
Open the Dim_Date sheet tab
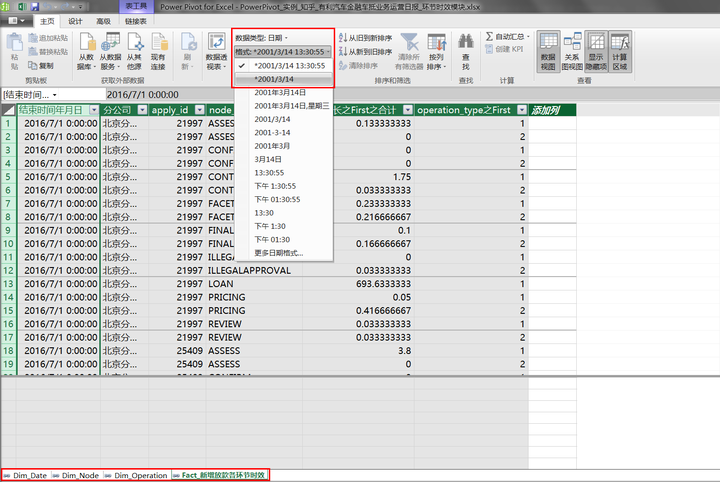(x=26, y=475)
